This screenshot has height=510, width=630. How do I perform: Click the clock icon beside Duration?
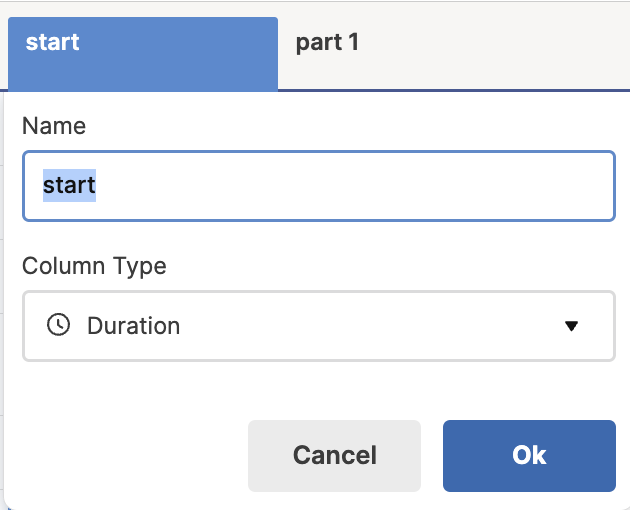[x=59, y=325]
